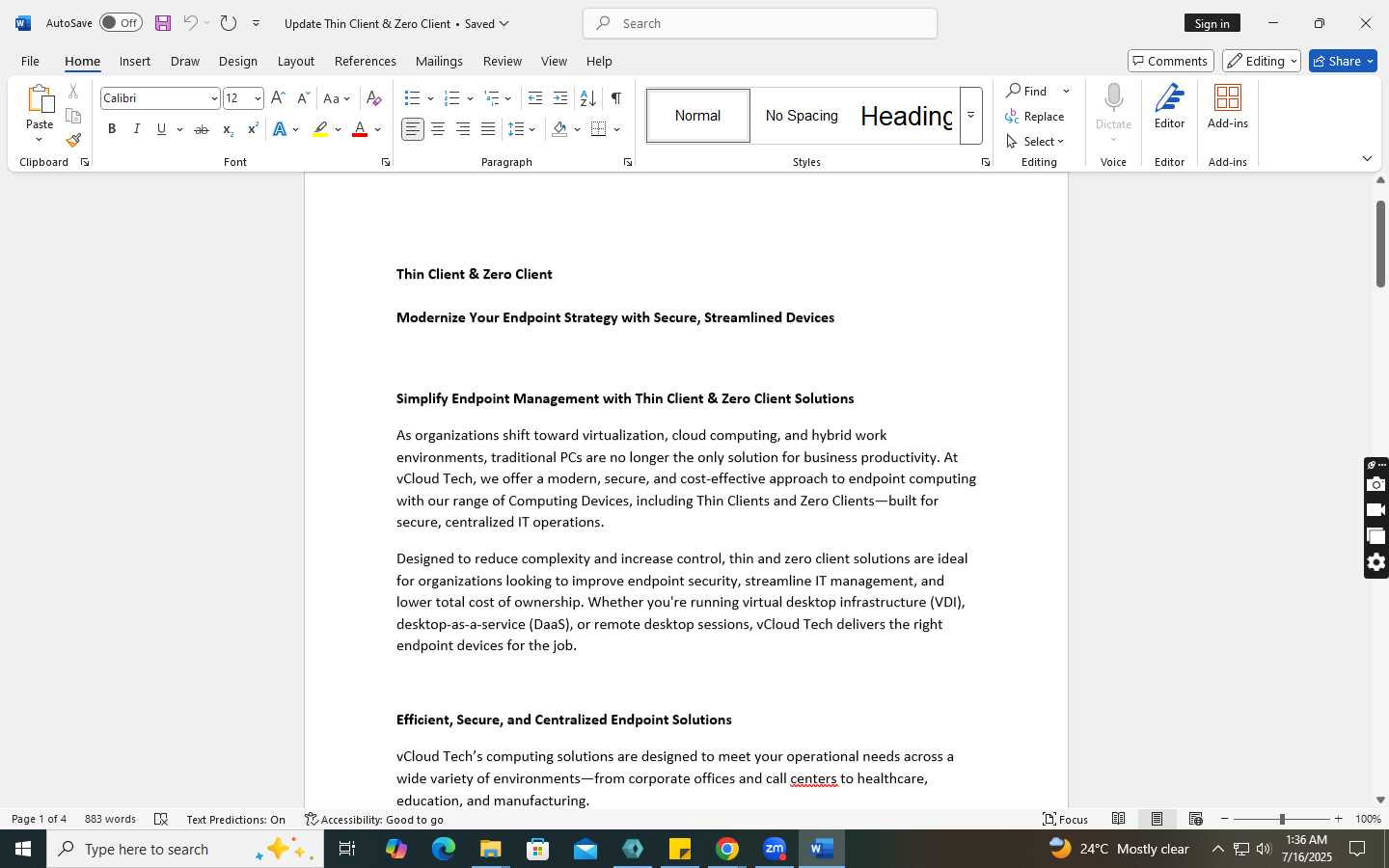Apply strikethrough formatting

(202, 129)
